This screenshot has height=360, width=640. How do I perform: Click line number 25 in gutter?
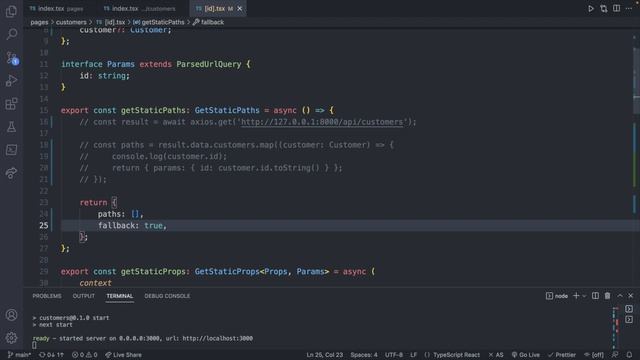coord(44,225)
